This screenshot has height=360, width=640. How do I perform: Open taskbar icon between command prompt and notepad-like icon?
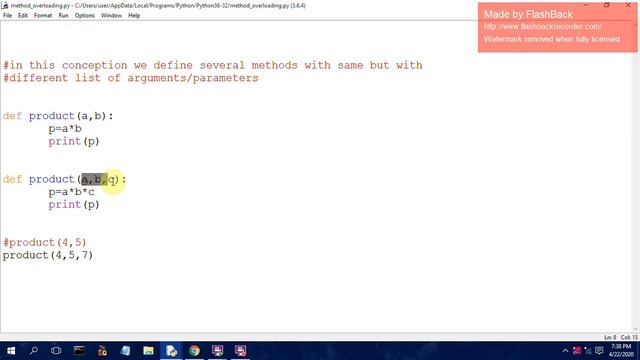(102, 351)
